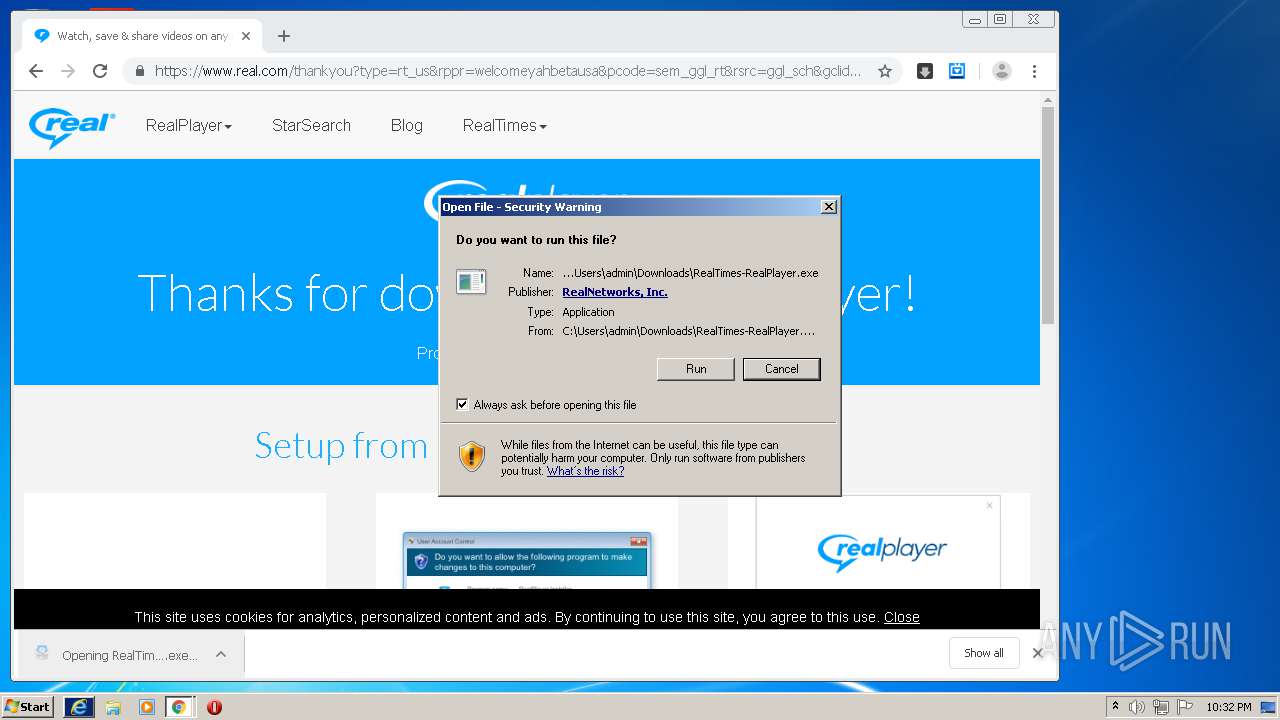The image size is (1280, 720).
Task: Uncheck Always ask before opening this file
Action: click(x=462, y=404)
